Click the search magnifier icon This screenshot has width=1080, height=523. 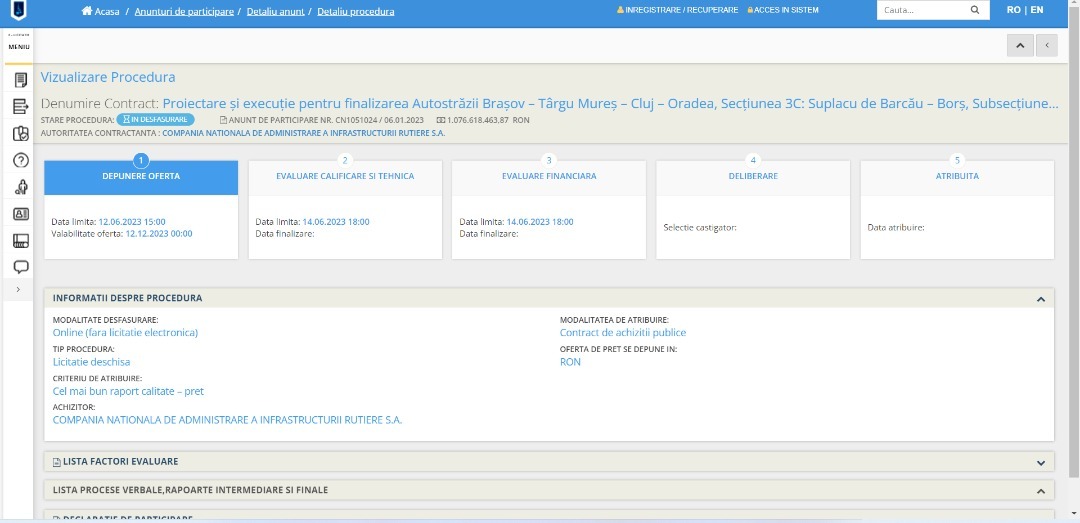pos(975,10)
